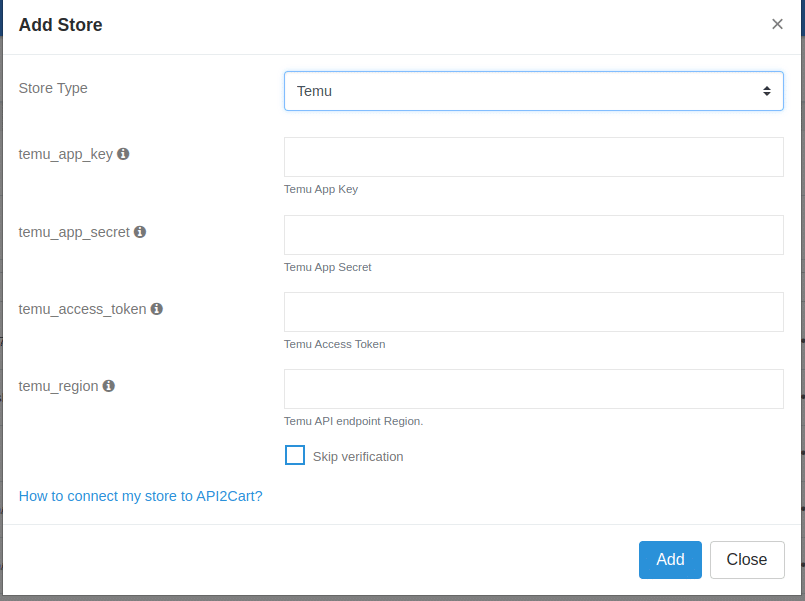Screen dimensions: 805x601
Task: Enable the Skip verification checkbox
Action: [x=295, y=455]
